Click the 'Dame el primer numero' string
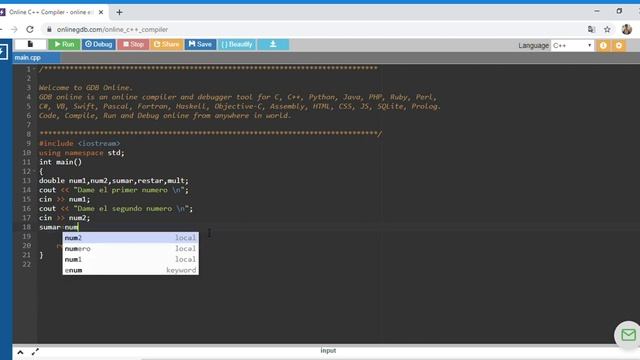Screen dimensions: 640x360 (x=128, y=190)
